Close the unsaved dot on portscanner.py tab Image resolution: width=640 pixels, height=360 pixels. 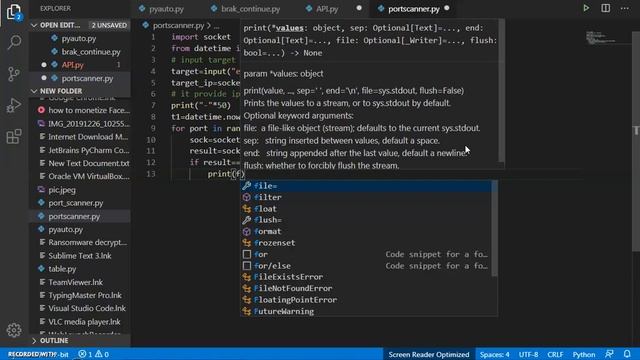447,8
